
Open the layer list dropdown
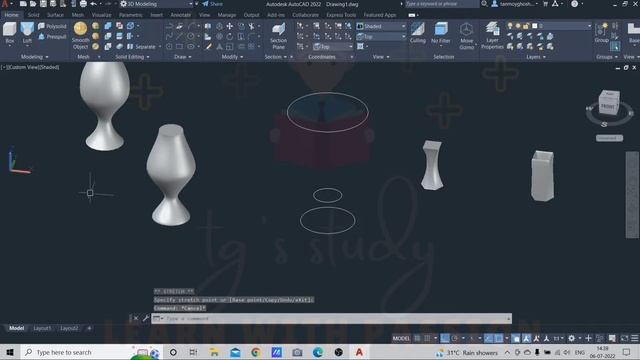coord(548,26)
